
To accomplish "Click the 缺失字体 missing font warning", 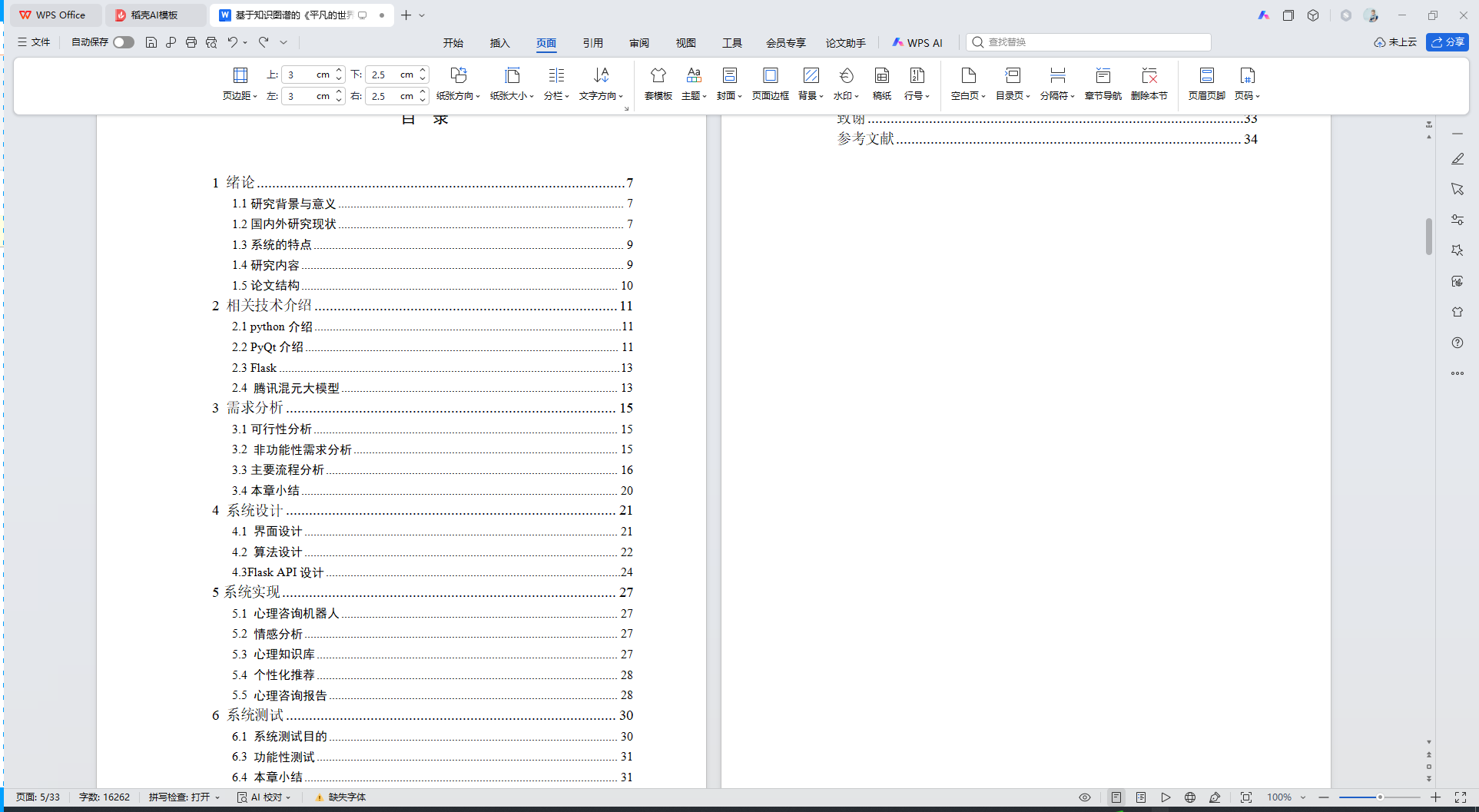I will 340,797.
